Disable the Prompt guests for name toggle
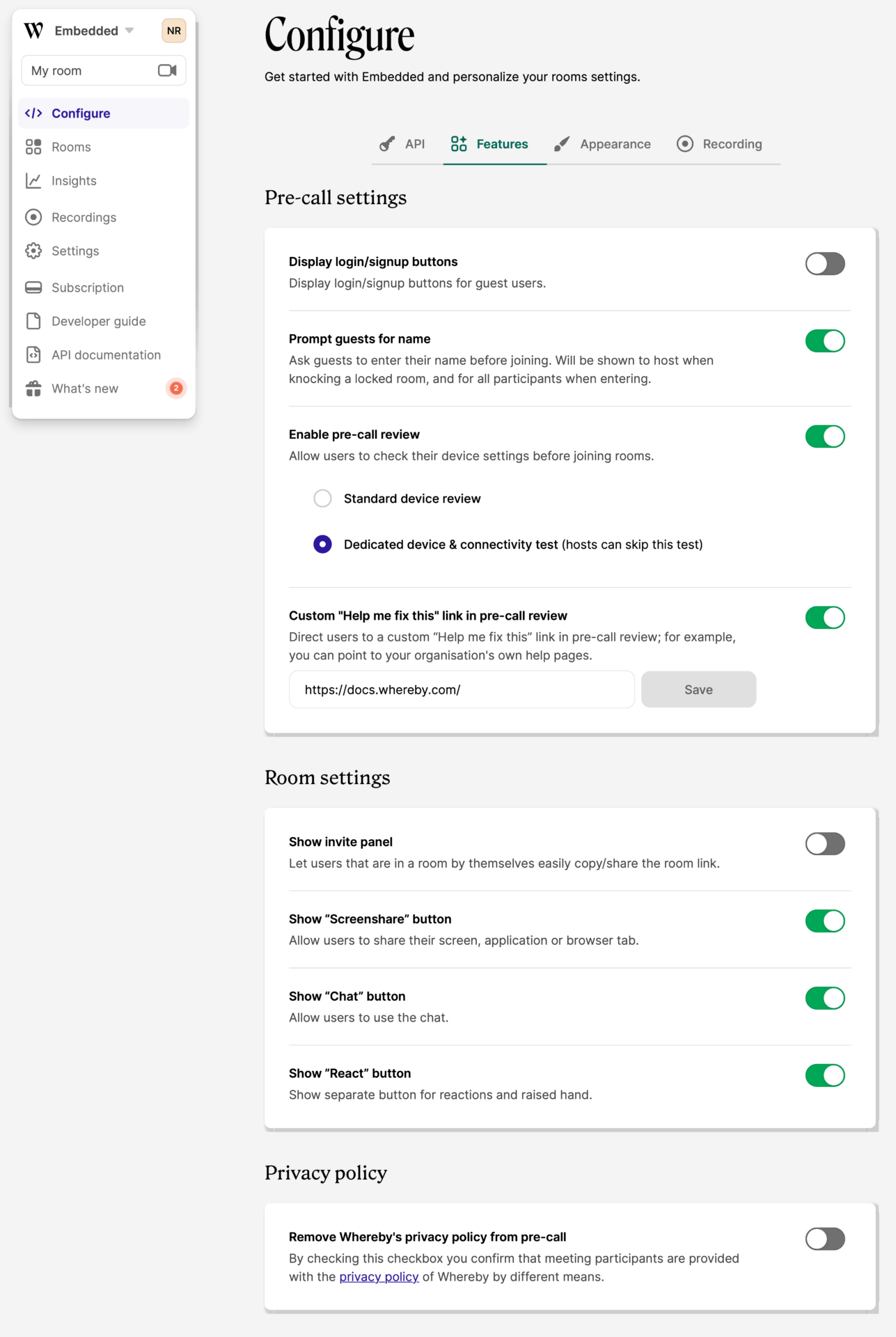Screen dimensions: 896x1337 pos(825,341)
